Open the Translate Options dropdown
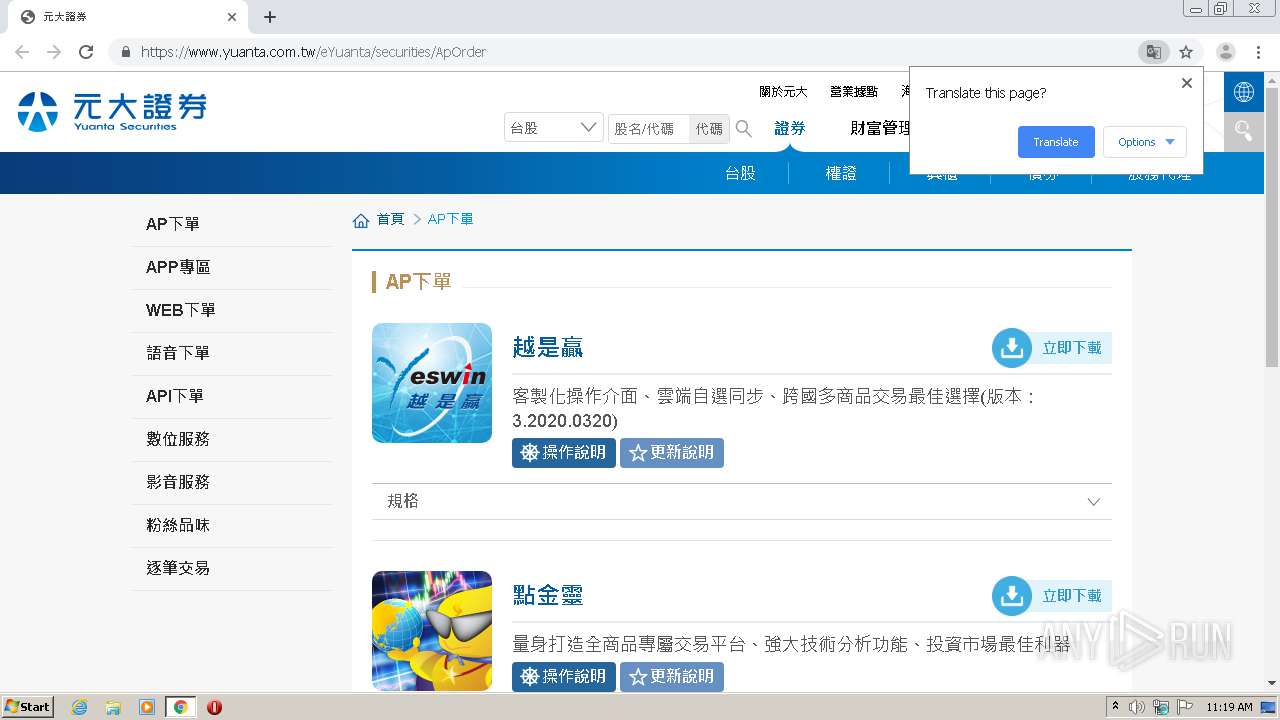This screenshot has height=720, width=1280. tap(1145, 142)
